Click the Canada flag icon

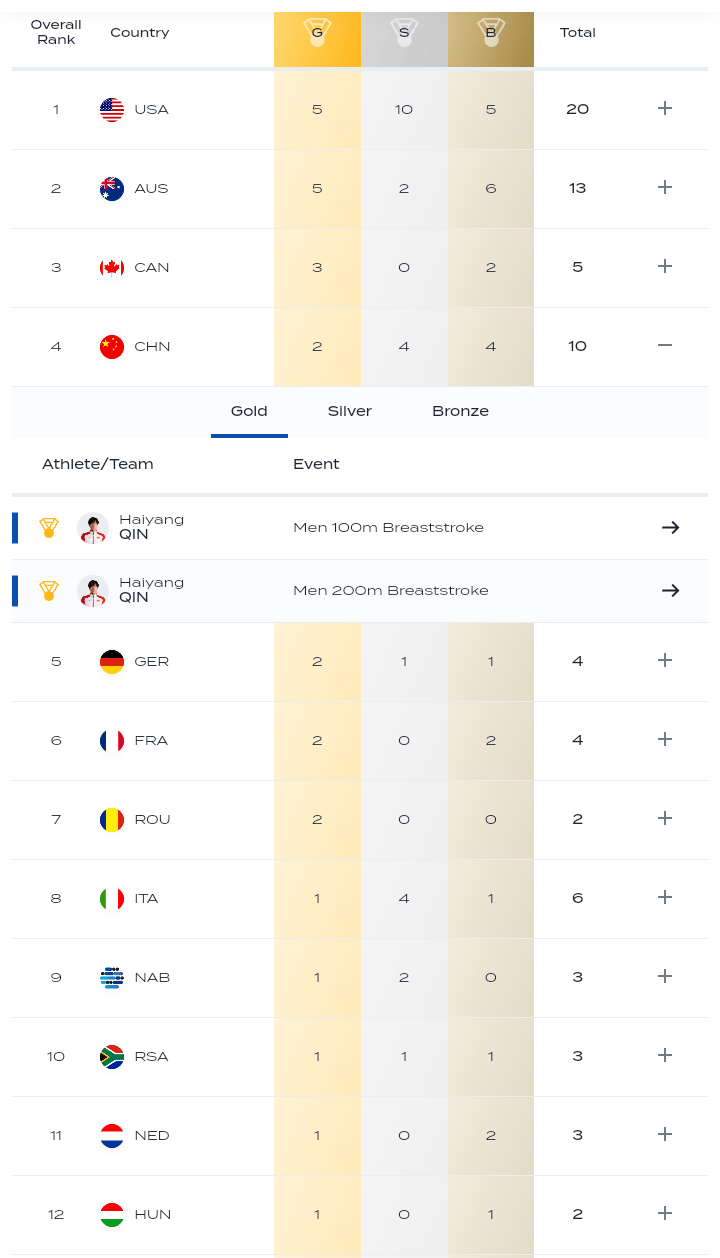tap(112, 267)
